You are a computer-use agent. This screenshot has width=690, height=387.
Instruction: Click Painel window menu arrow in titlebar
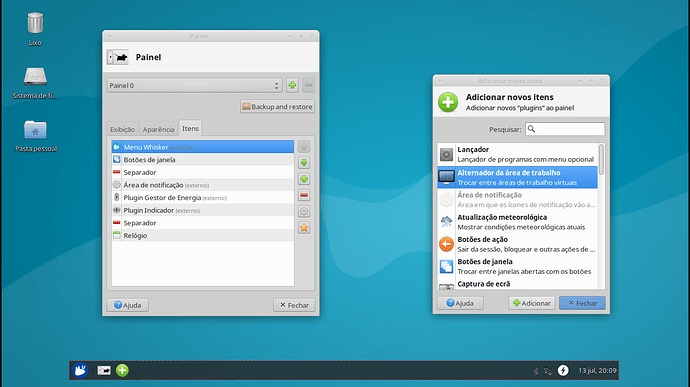tap(110, 37)
